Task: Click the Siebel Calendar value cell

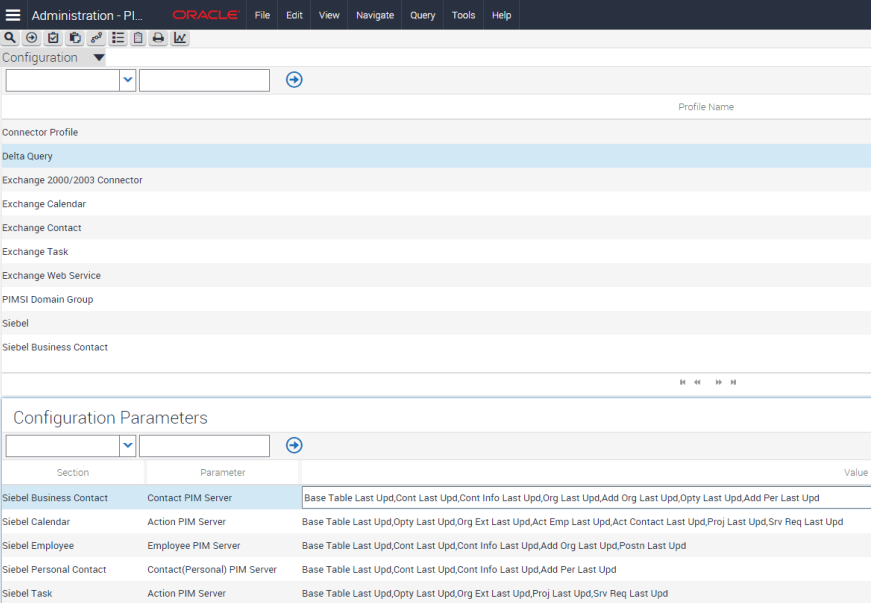Action: [x=586, y=521]
